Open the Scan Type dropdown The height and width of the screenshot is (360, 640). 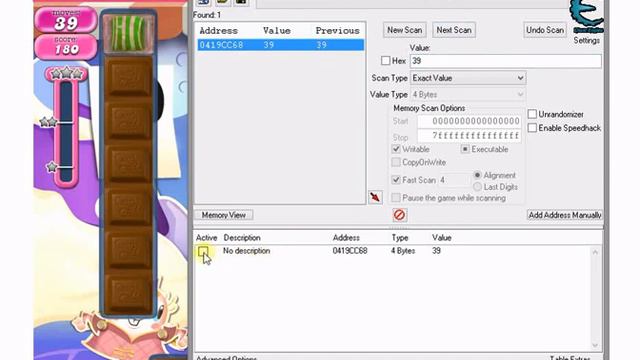tap(468, 78)
